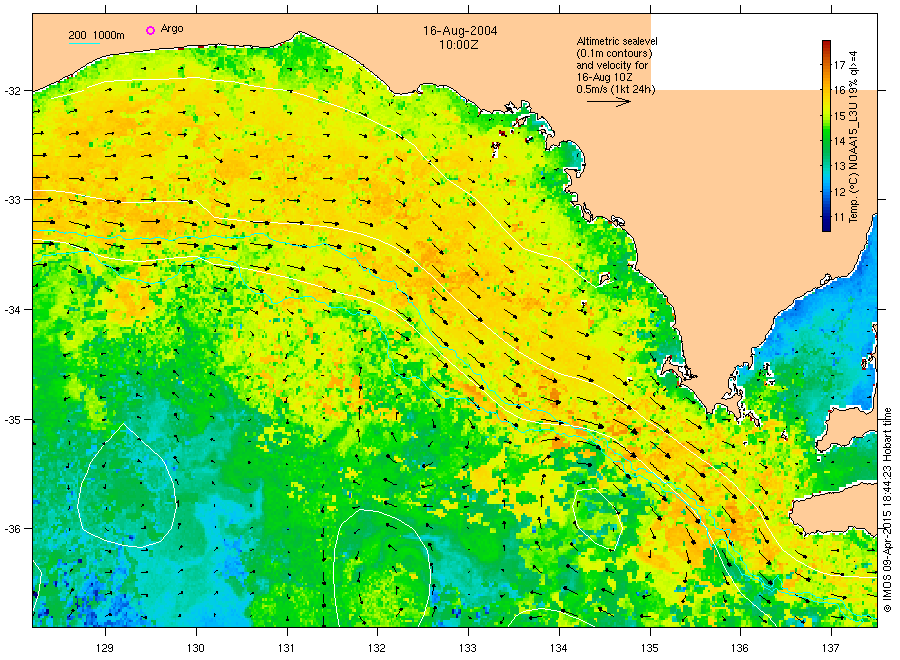The image size is (900, 660).
Task: Click the IMOS copyright timestamp text
Action: point(887,510)
